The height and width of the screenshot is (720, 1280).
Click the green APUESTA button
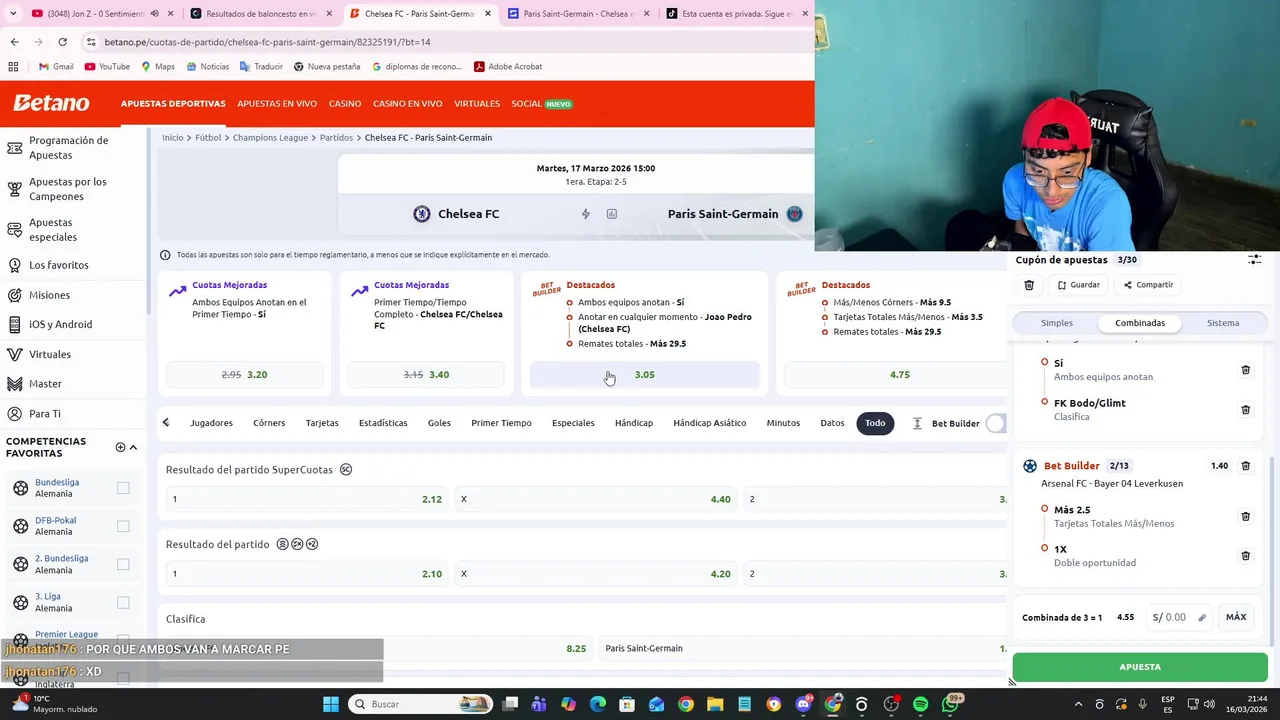[1140, 667]
